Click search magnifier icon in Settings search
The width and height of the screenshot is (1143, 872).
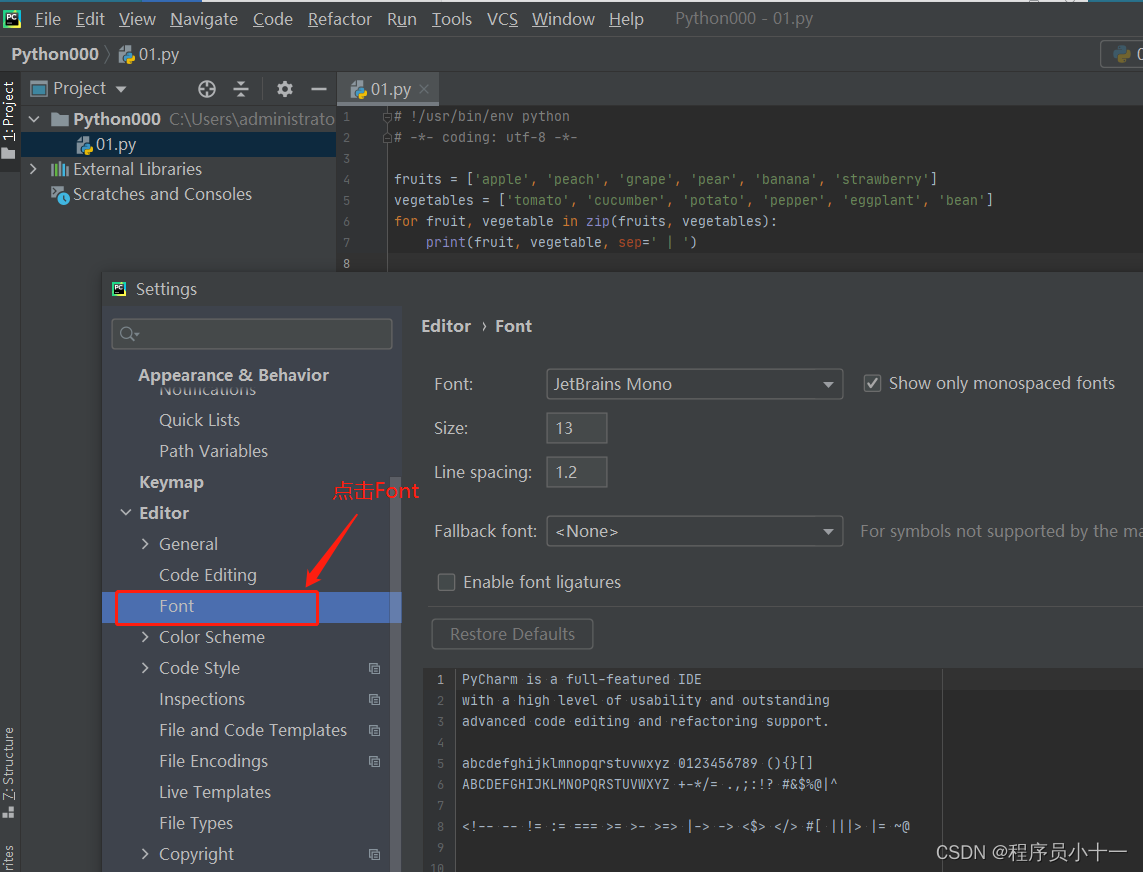129,334
